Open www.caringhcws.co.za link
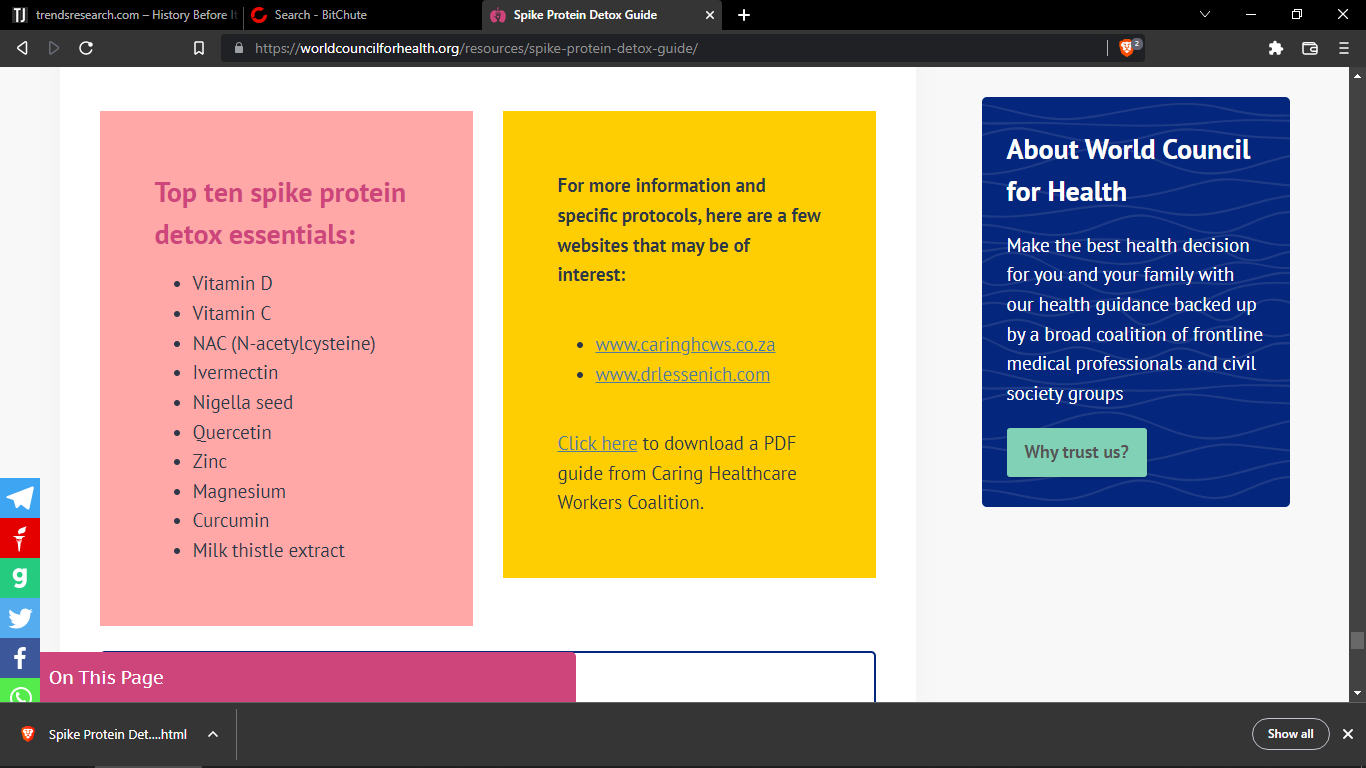This screenshot has width=1366, height=768. click(685, 345)
